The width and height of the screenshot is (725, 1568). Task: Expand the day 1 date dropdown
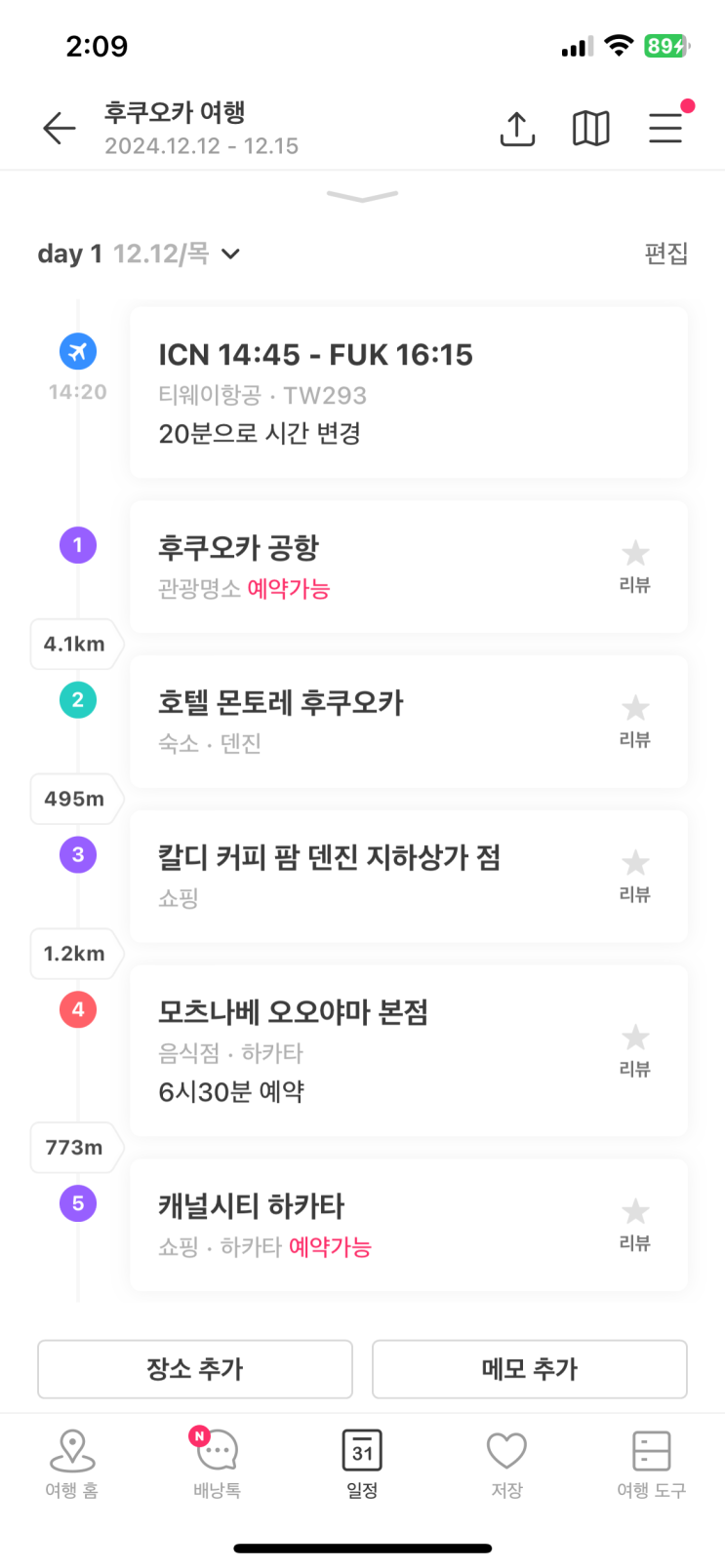click(230, 255)
